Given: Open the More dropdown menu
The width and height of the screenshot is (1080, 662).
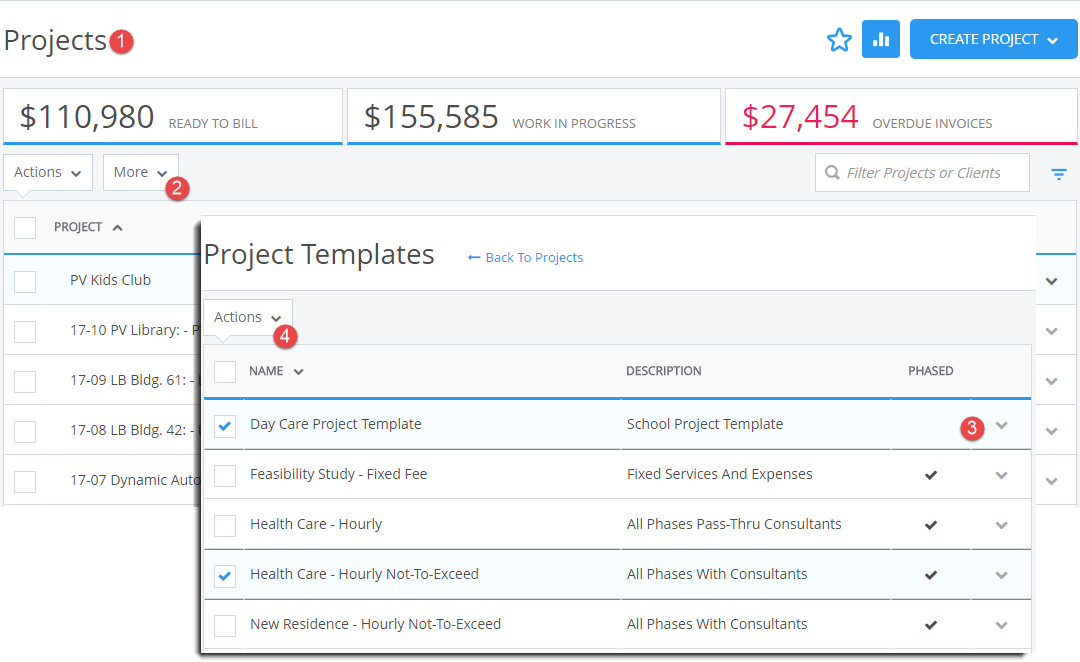Looking at the screenshot, I should (140, 173).
